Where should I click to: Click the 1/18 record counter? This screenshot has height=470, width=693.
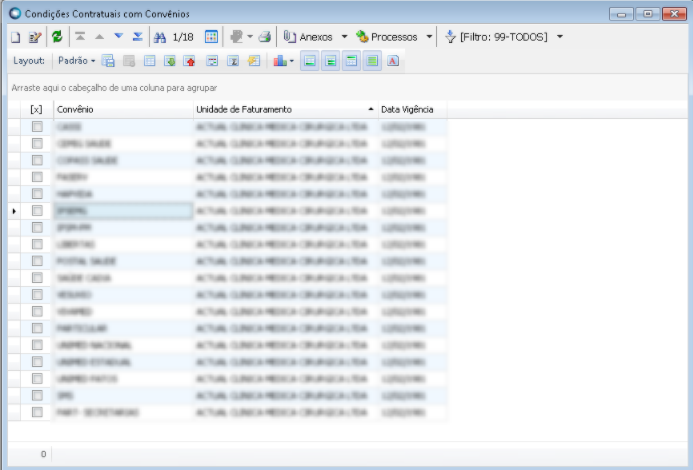point(183,37)
